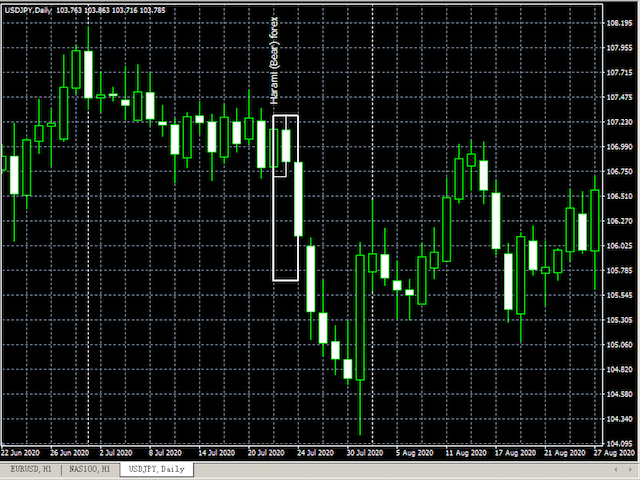This screenshot has height=480, width=640.
Task: Click the 108.195 price label
Action: tap(619, 23)
